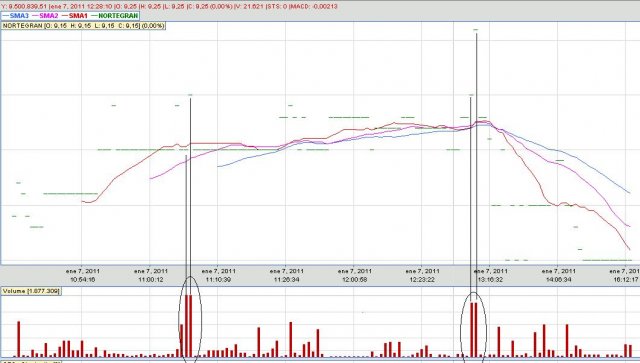Click the 13:16:32 time axis label
Screen dimensions: 640x363
click(491, 275)
